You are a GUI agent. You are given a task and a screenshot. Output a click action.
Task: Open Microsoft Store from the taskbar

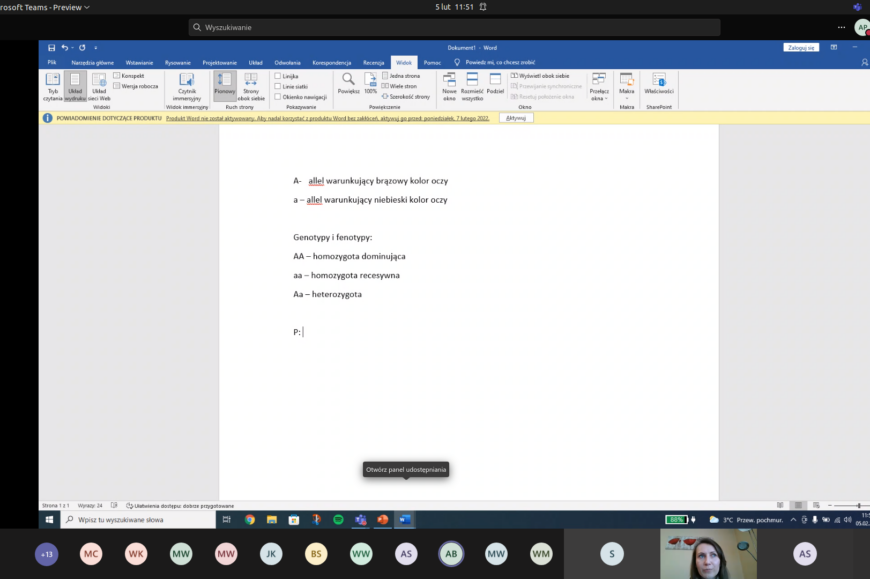[x=294, y=520]
